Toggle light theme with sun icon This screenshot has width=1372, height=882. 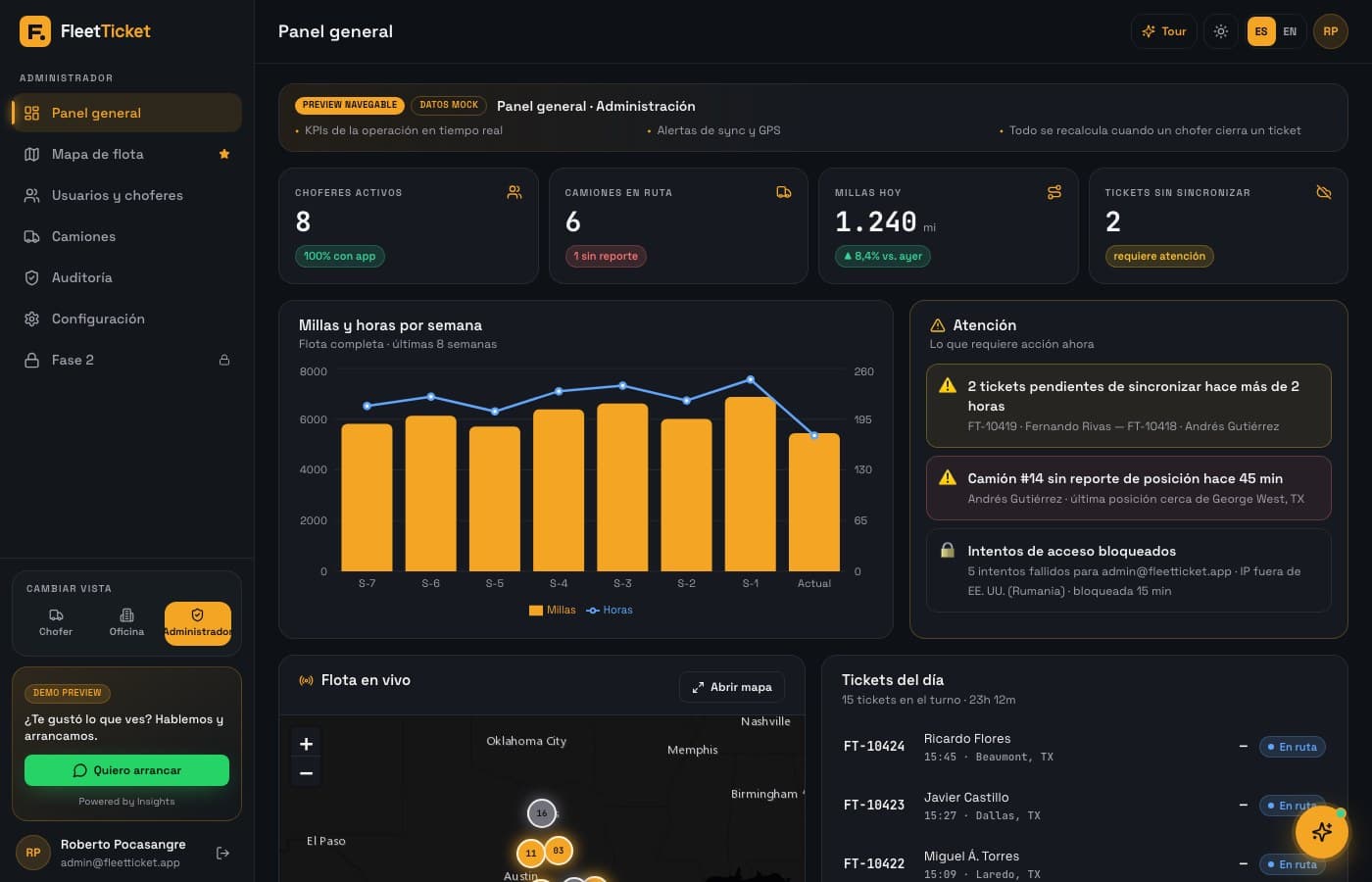(1221, 31)
